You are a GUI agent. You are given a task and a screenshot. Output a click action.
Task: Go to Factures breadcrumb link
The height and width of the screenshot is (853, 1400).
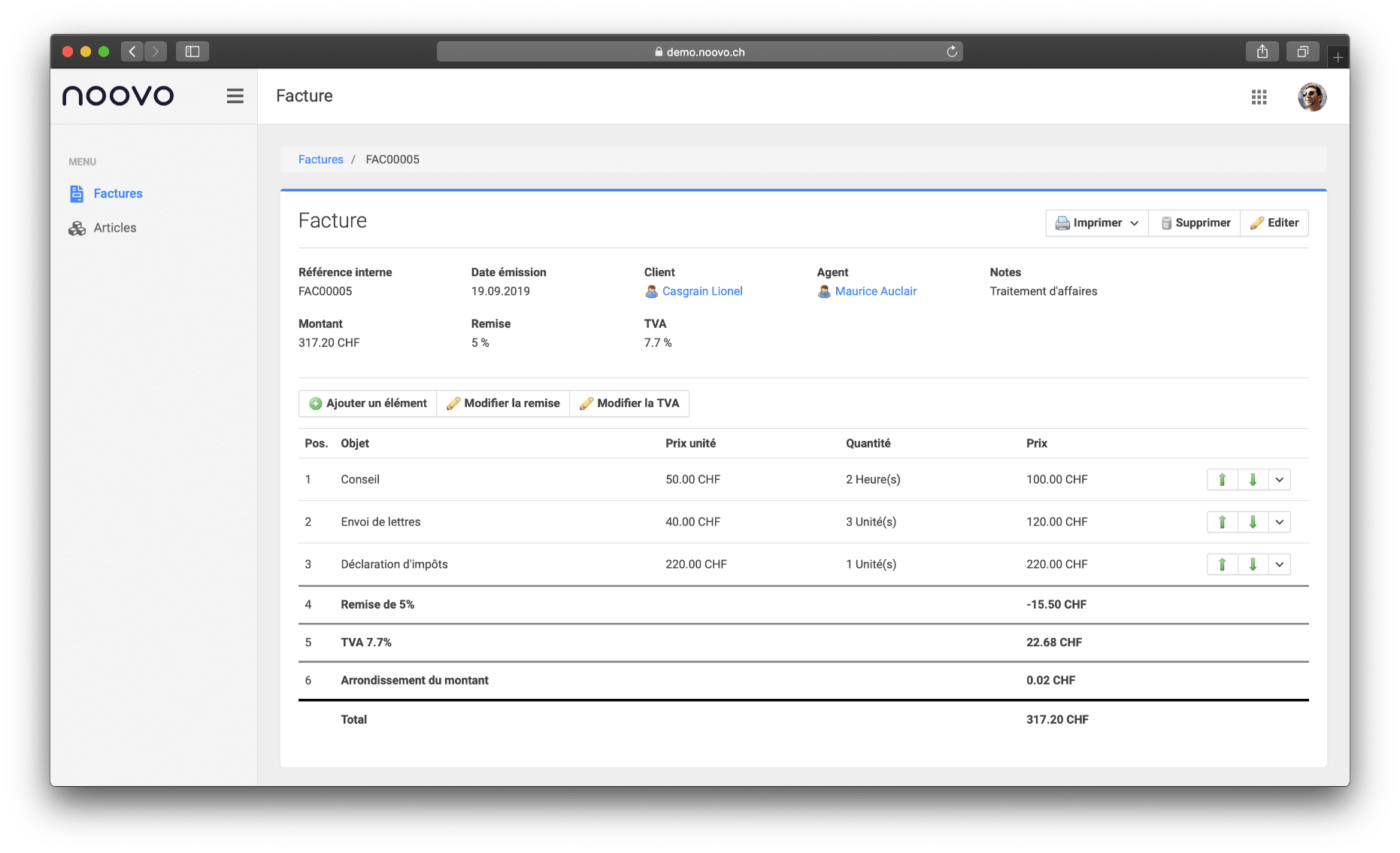pyautogui.click(x=320, y=159)
